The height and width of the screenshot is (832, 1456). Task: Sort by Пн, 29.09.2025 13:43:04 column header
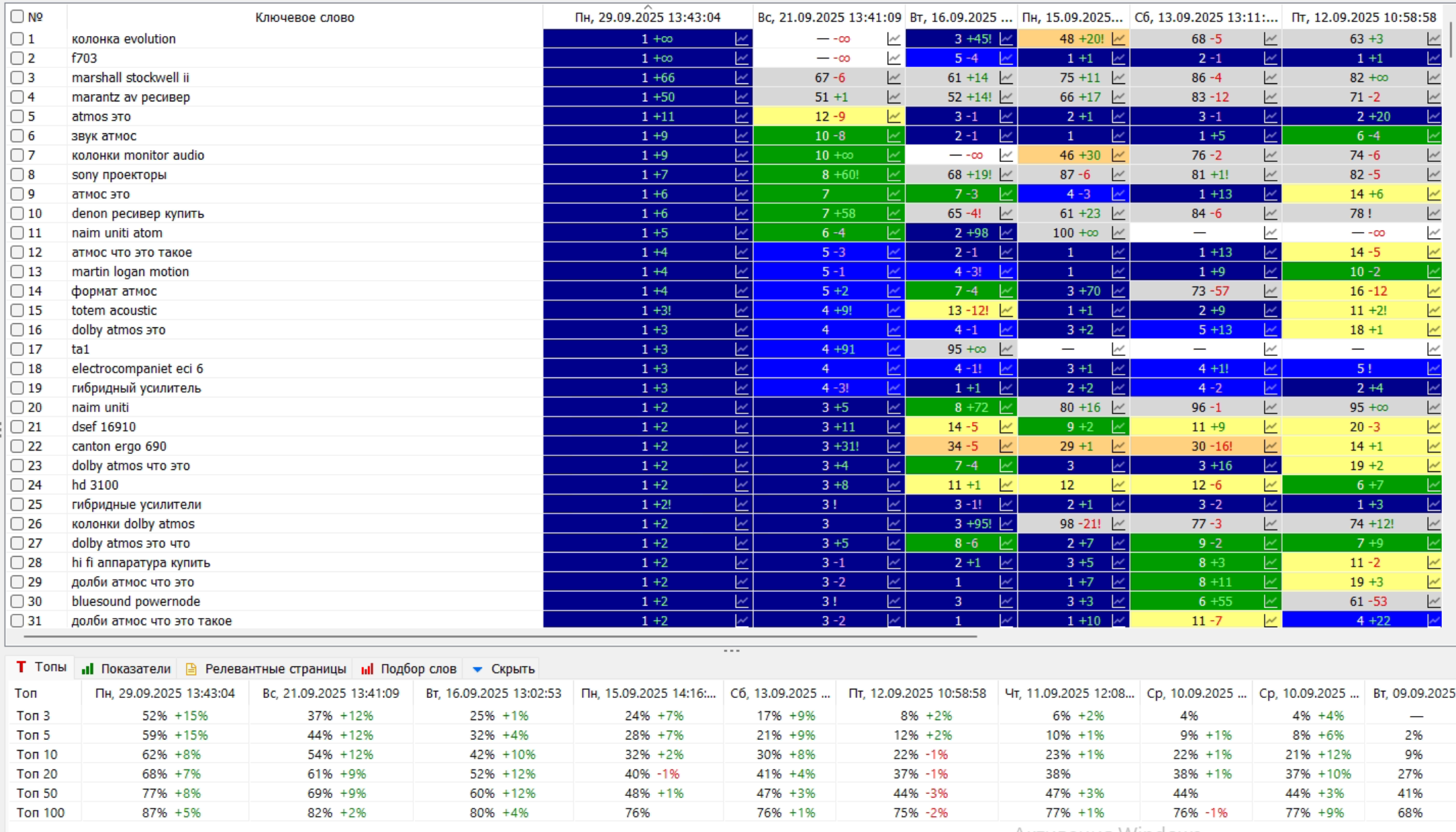(x=647, y=17)
